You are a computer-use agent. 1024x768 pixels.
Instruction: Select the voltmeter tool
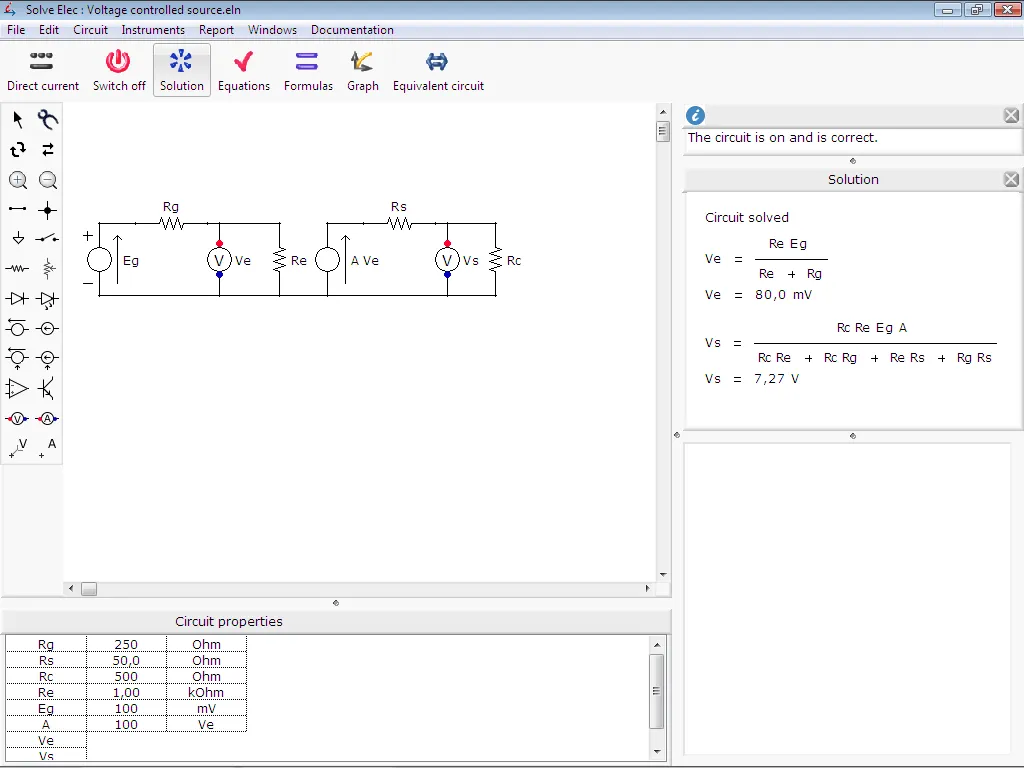[16, 418]
